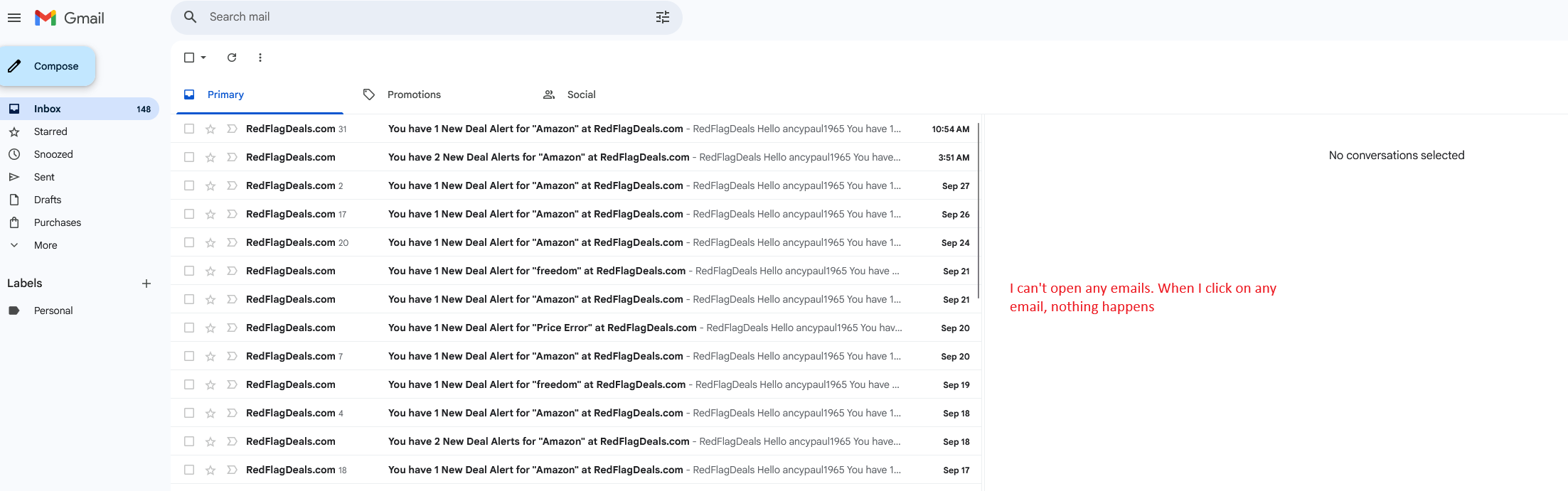Click sender RedFlagDeals.com 31
Image resolution: width=1568 pixels, height=491 pixels.
(x=296, y=129)
